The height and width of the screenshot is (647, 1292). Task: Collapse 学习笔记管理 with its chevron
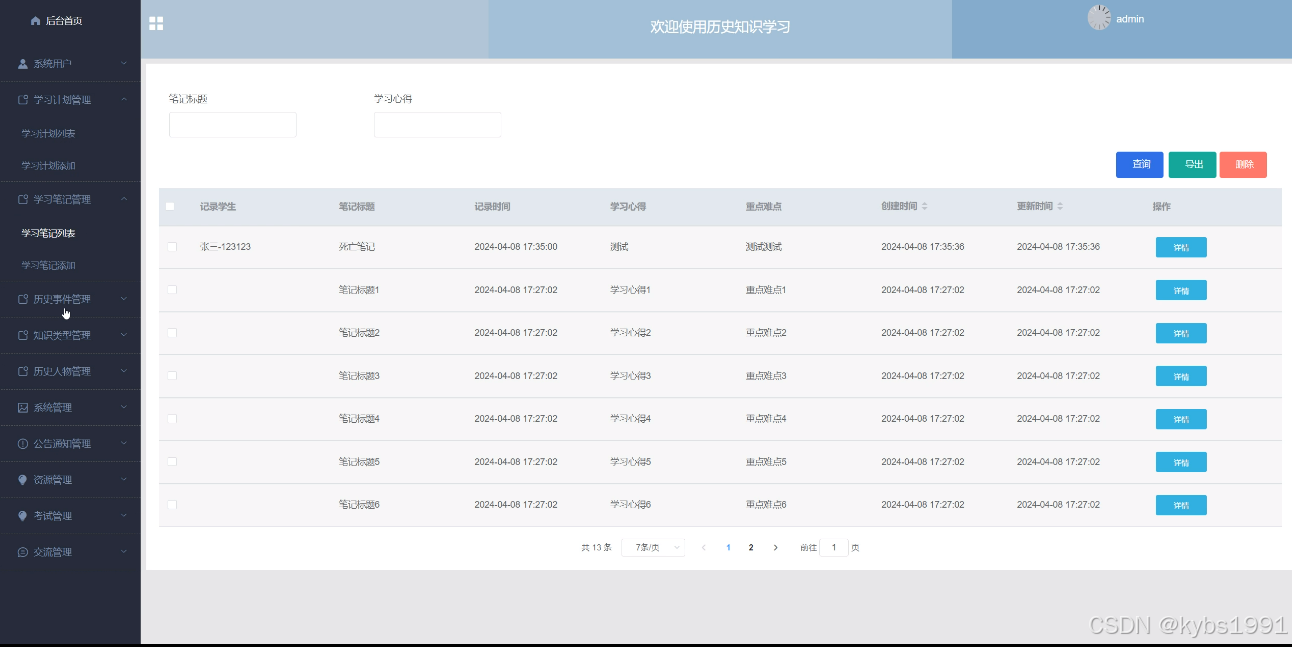[123, 199]
